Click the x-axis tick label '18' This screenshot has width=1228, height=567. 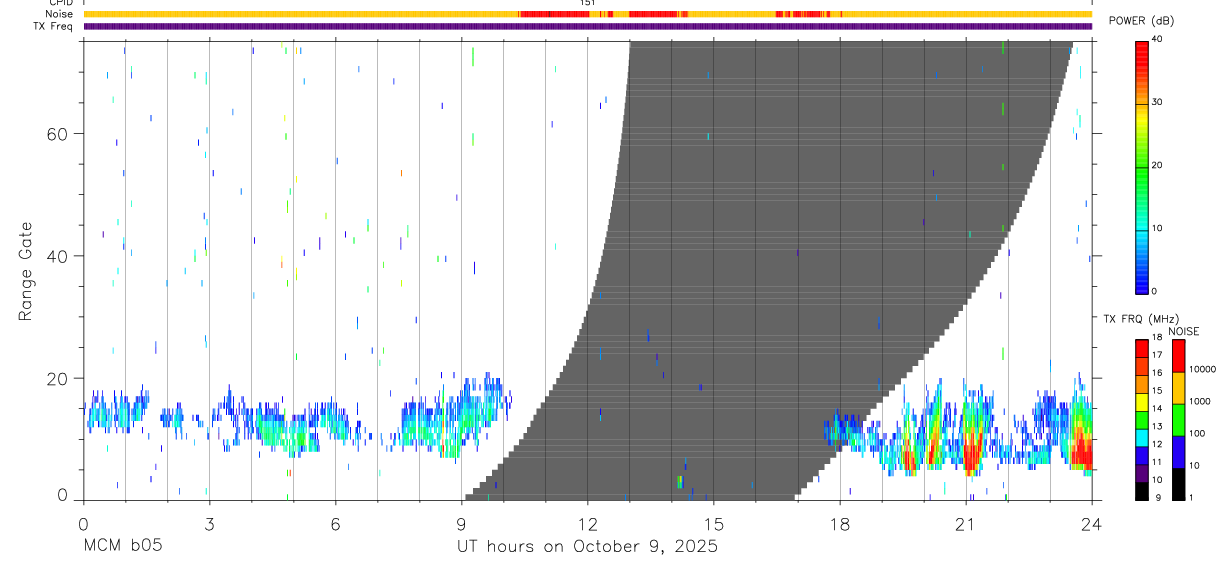point(839,523)
